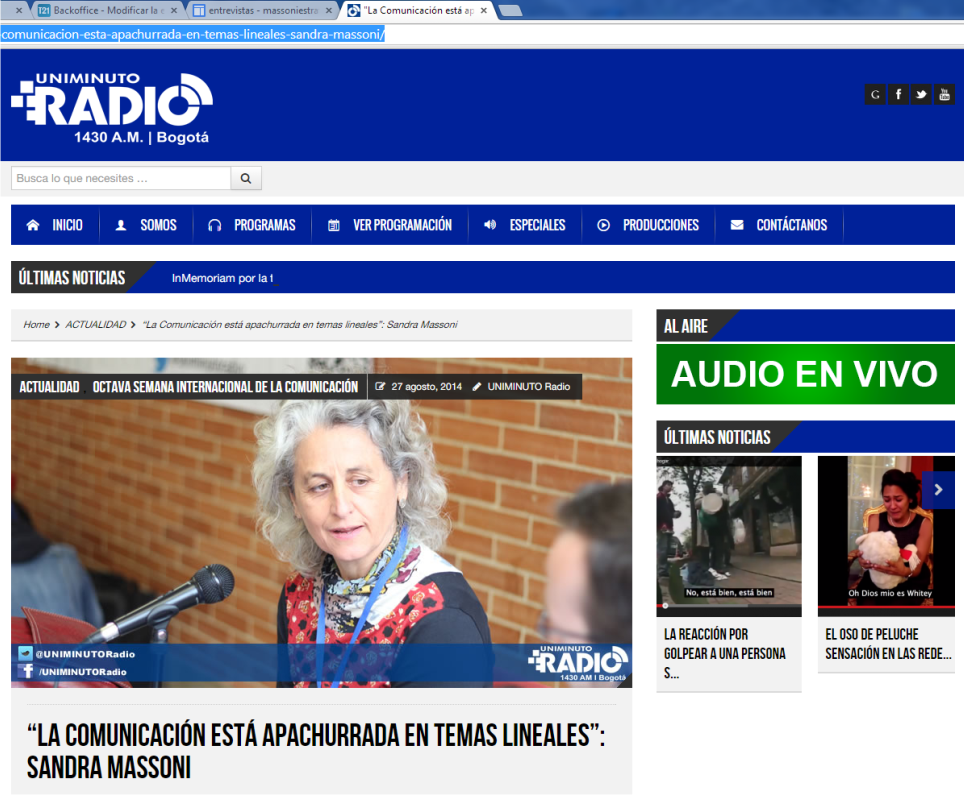Click the headphones icon next to PROGRAMAS
This screenshot has height=795, width=964.
click(213, 225)
